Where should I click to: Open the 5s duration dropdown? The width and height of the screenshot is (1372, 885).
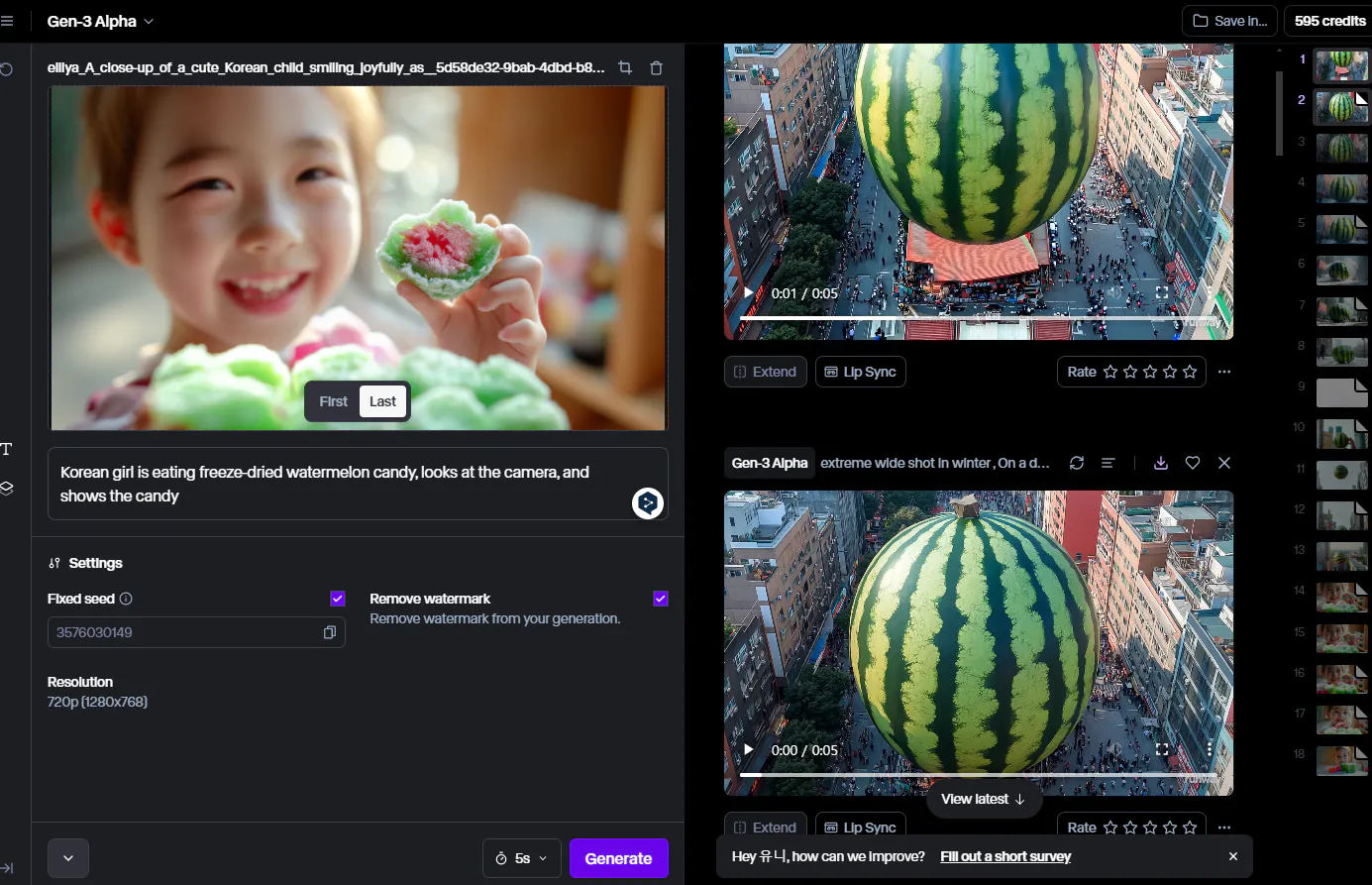click(522, 858)
